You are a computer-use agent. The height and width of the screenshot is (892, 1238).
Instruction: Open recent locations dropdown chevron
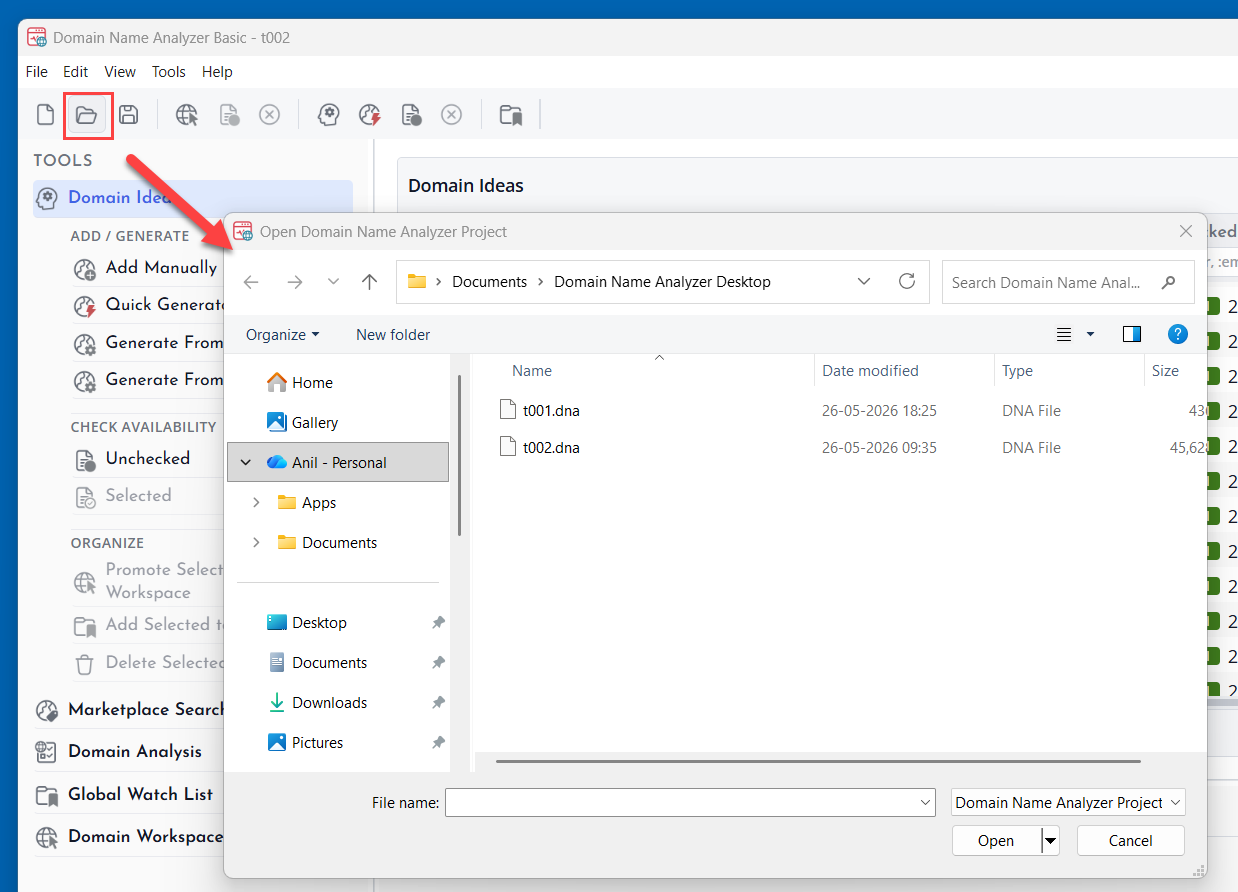334,282
